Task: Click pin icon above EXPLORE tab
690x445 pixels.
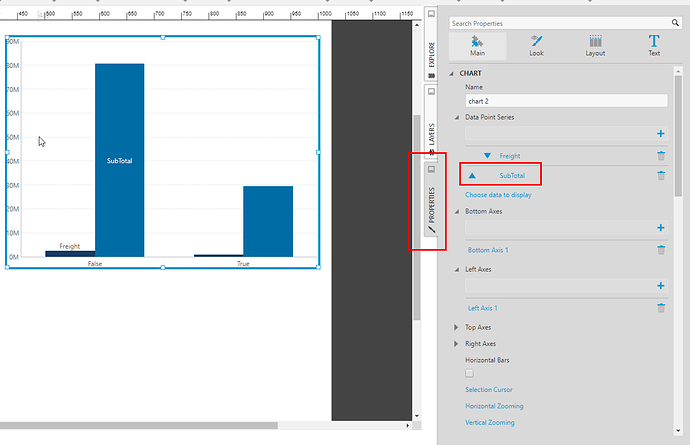Action: pyautogui.click(x=431, y=14)
